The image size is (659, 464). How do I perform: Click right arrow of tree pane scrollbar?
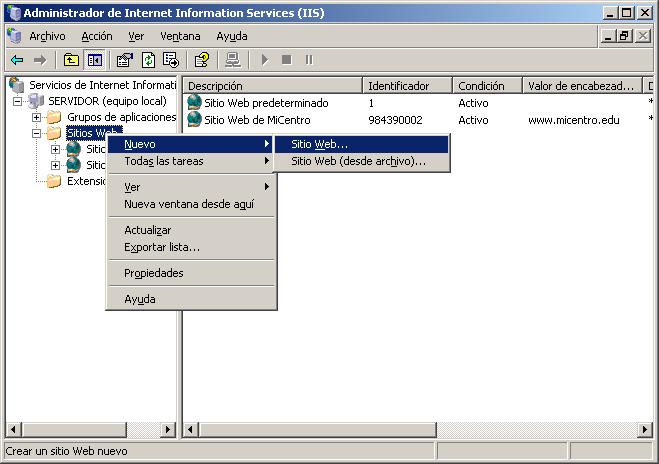tap(168, 430)
